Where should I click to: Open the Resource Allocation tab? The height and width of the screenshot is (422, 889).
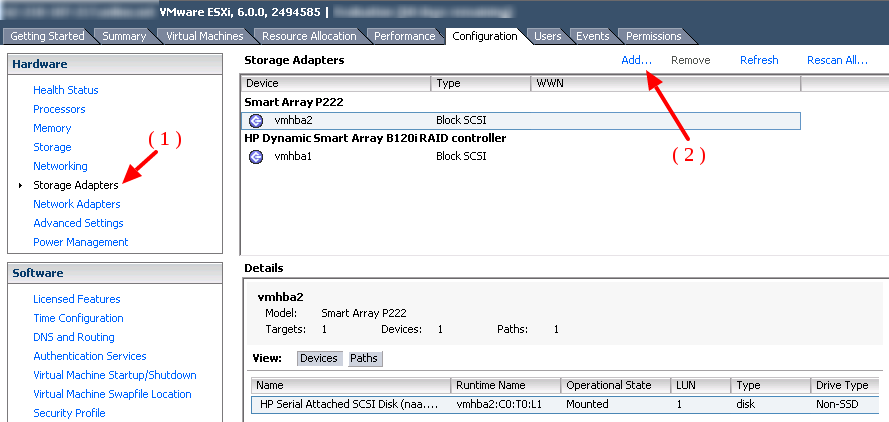click(x=309, y=36)
